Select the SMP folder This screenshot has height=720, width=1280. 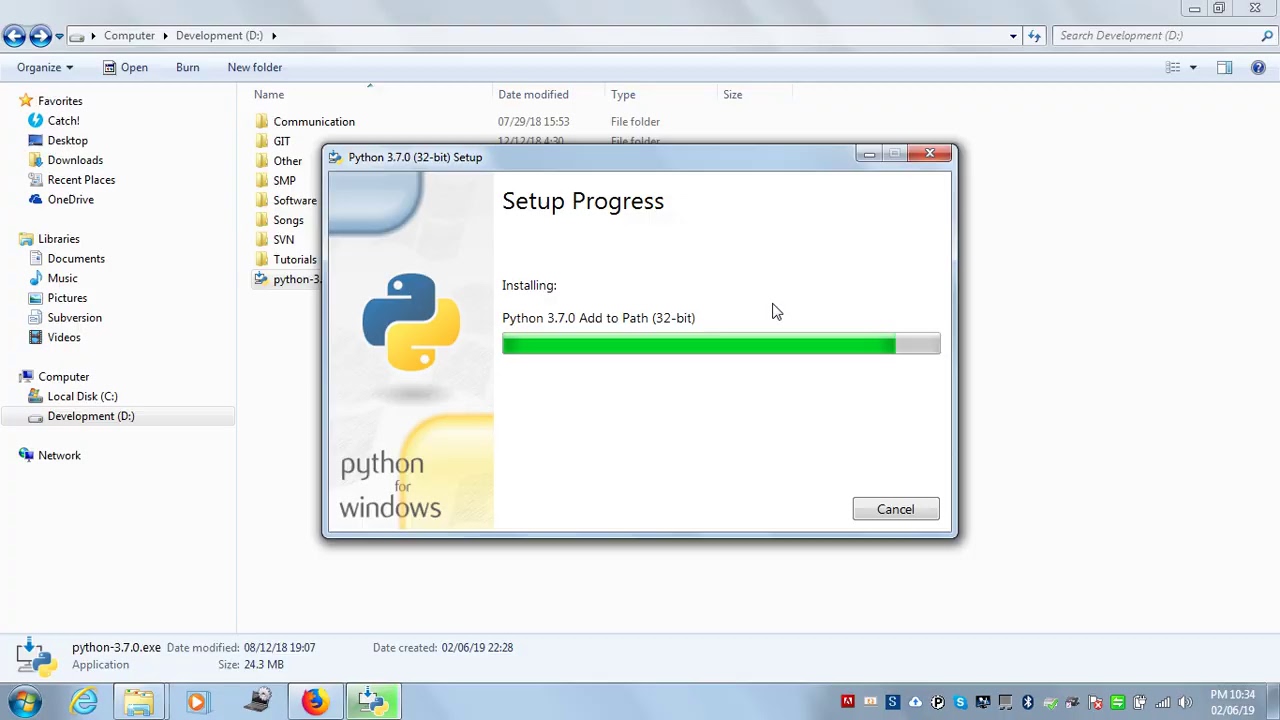284,181
